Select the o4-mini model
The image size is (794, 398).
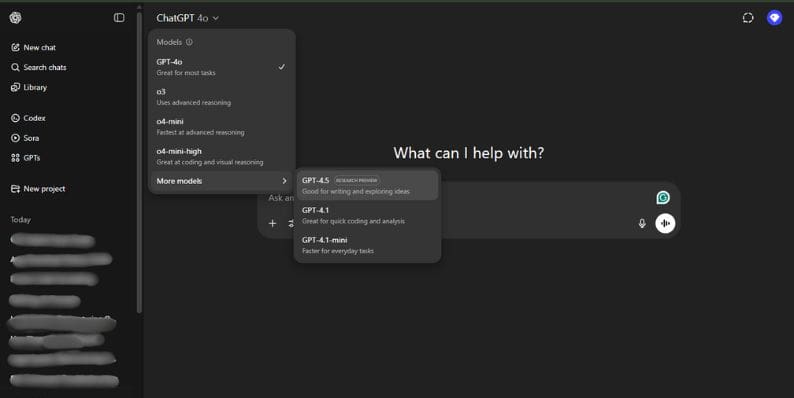[221, 127]
